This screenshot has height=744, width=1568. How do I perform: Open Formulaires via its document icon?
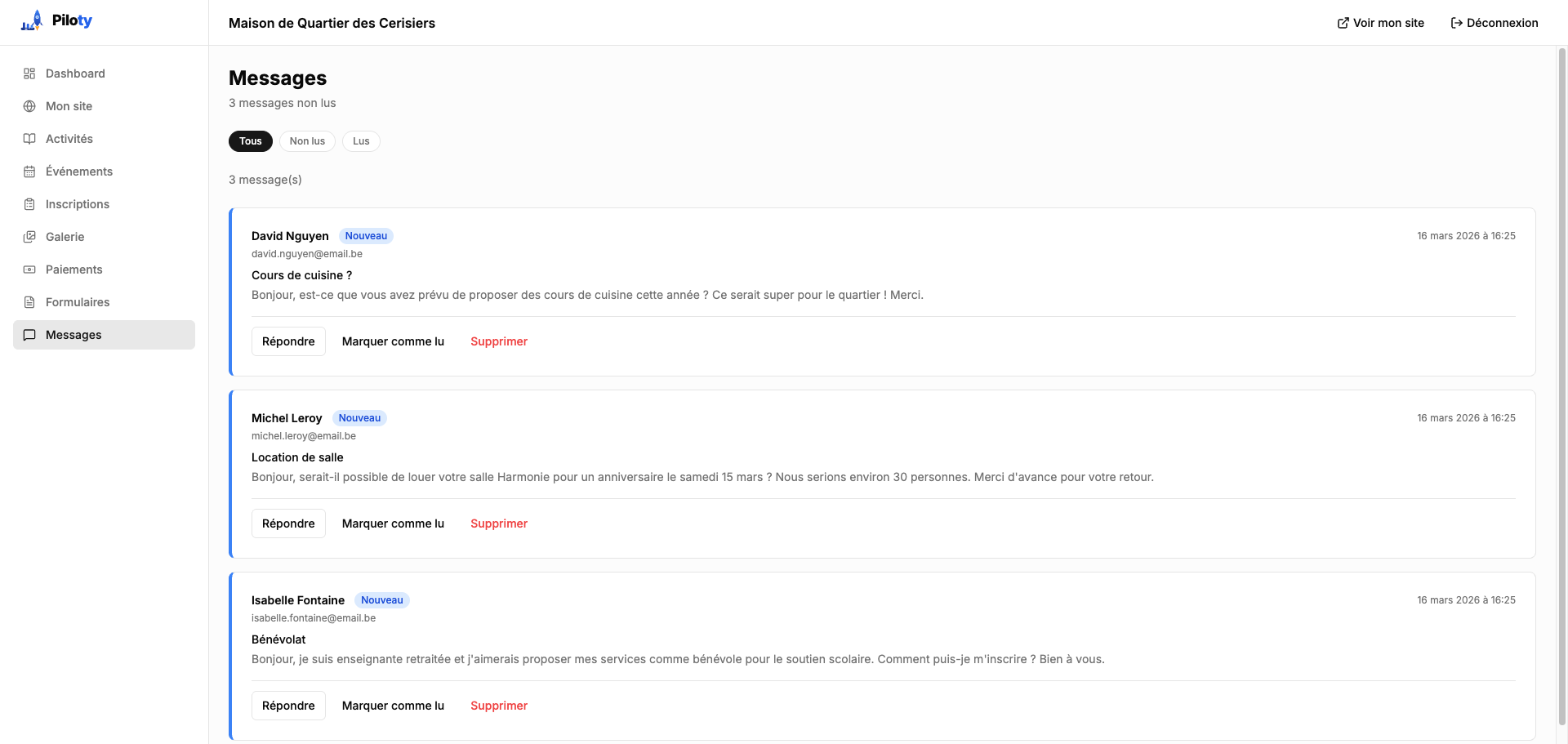[x=29, y=302]
